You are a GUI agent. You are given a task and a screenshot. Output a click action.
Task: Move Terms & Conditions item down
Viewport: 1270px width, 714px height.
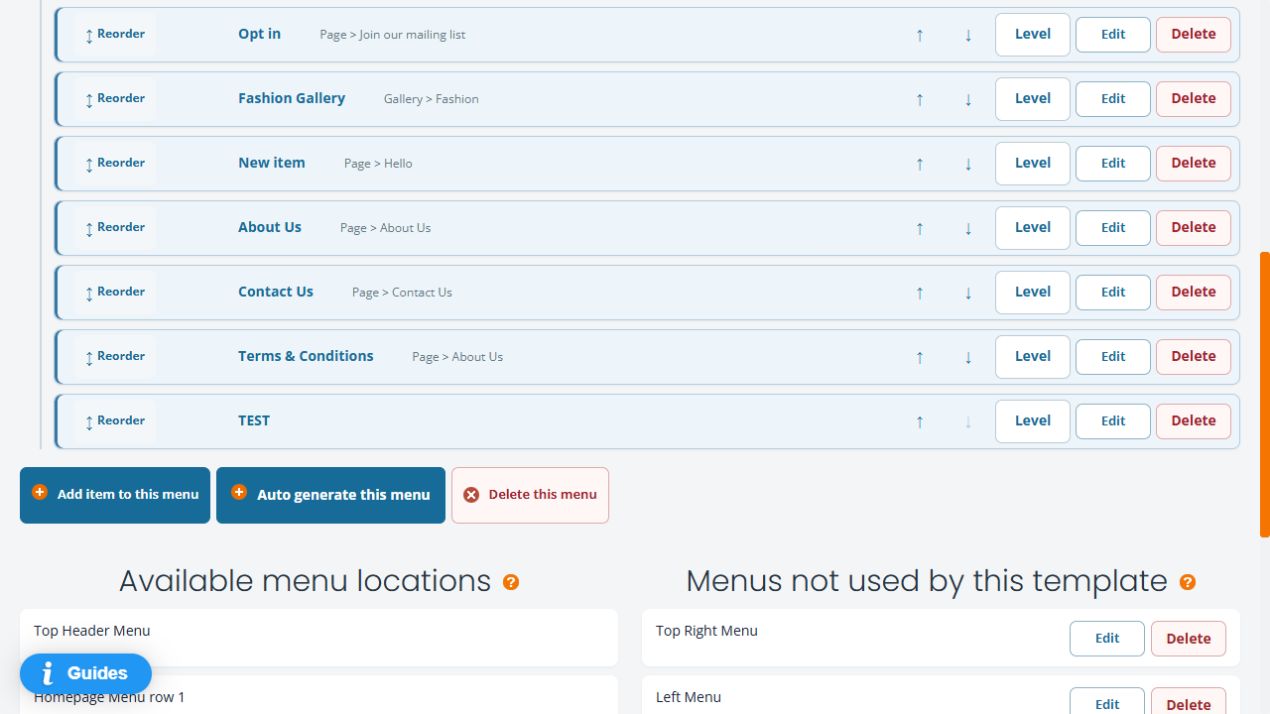[x=968, y=357]
